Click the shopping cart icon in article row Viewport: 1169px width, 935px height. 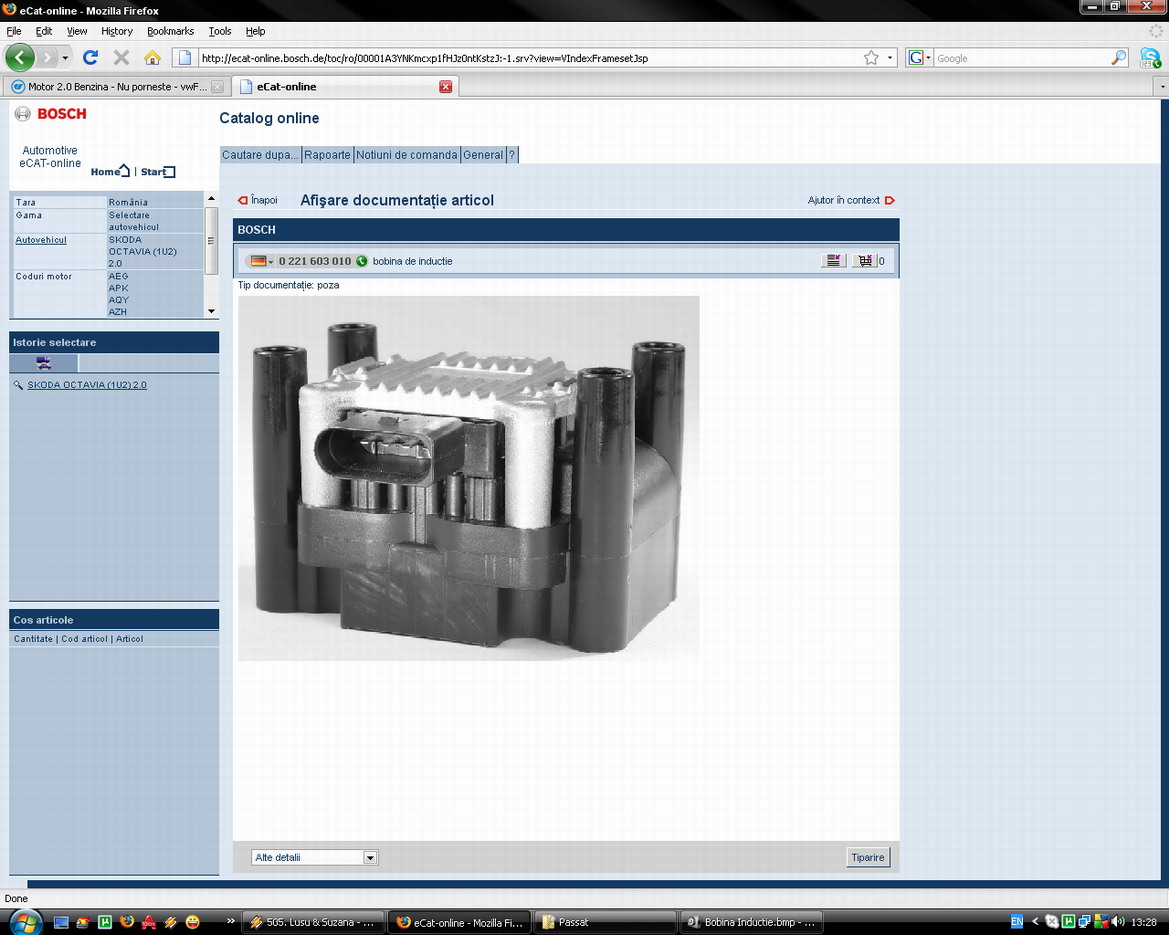[864, 261]
